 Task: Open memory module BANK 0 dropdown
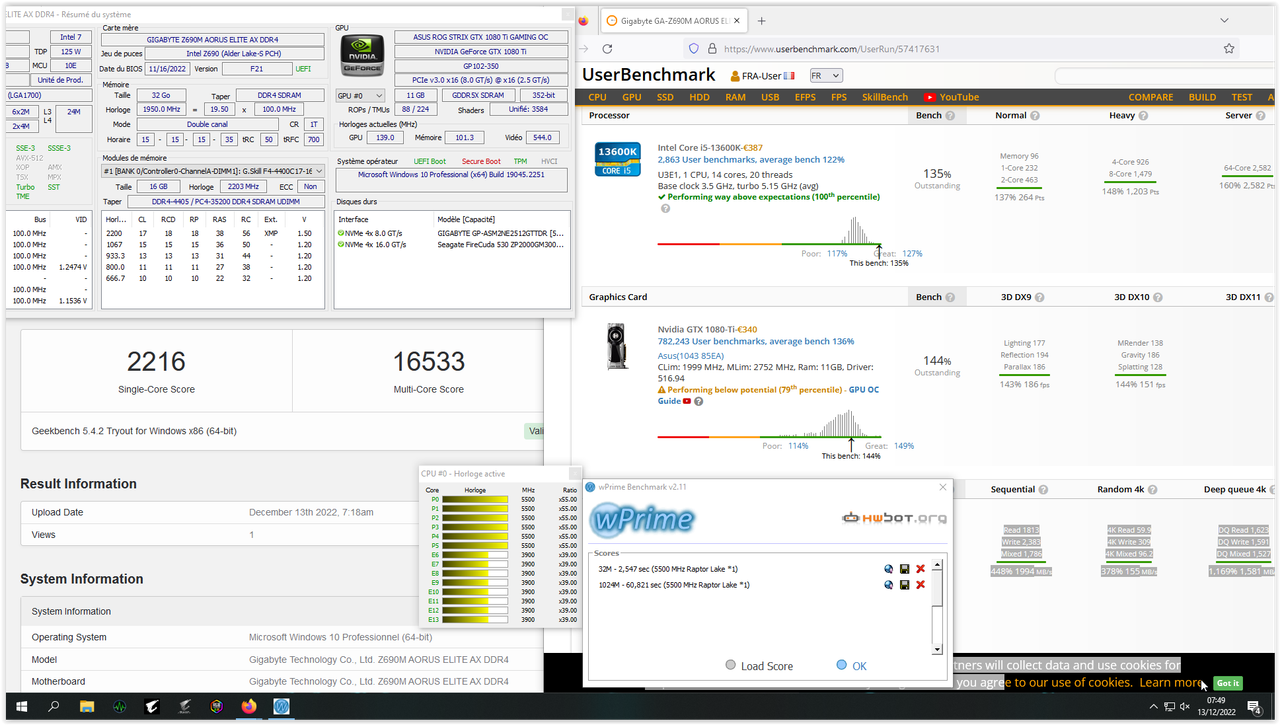pos(214,171)
